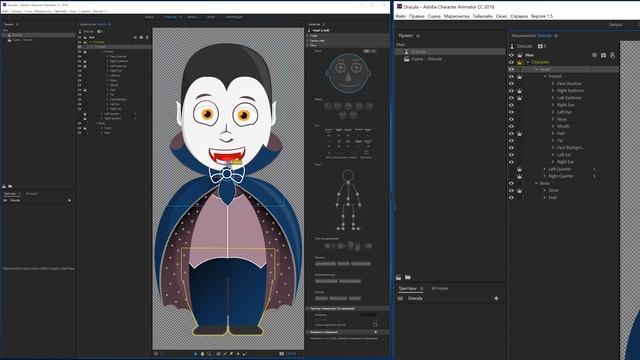
Task: Expand the Face Shadow layer in right window
Action: click(553, 84)
